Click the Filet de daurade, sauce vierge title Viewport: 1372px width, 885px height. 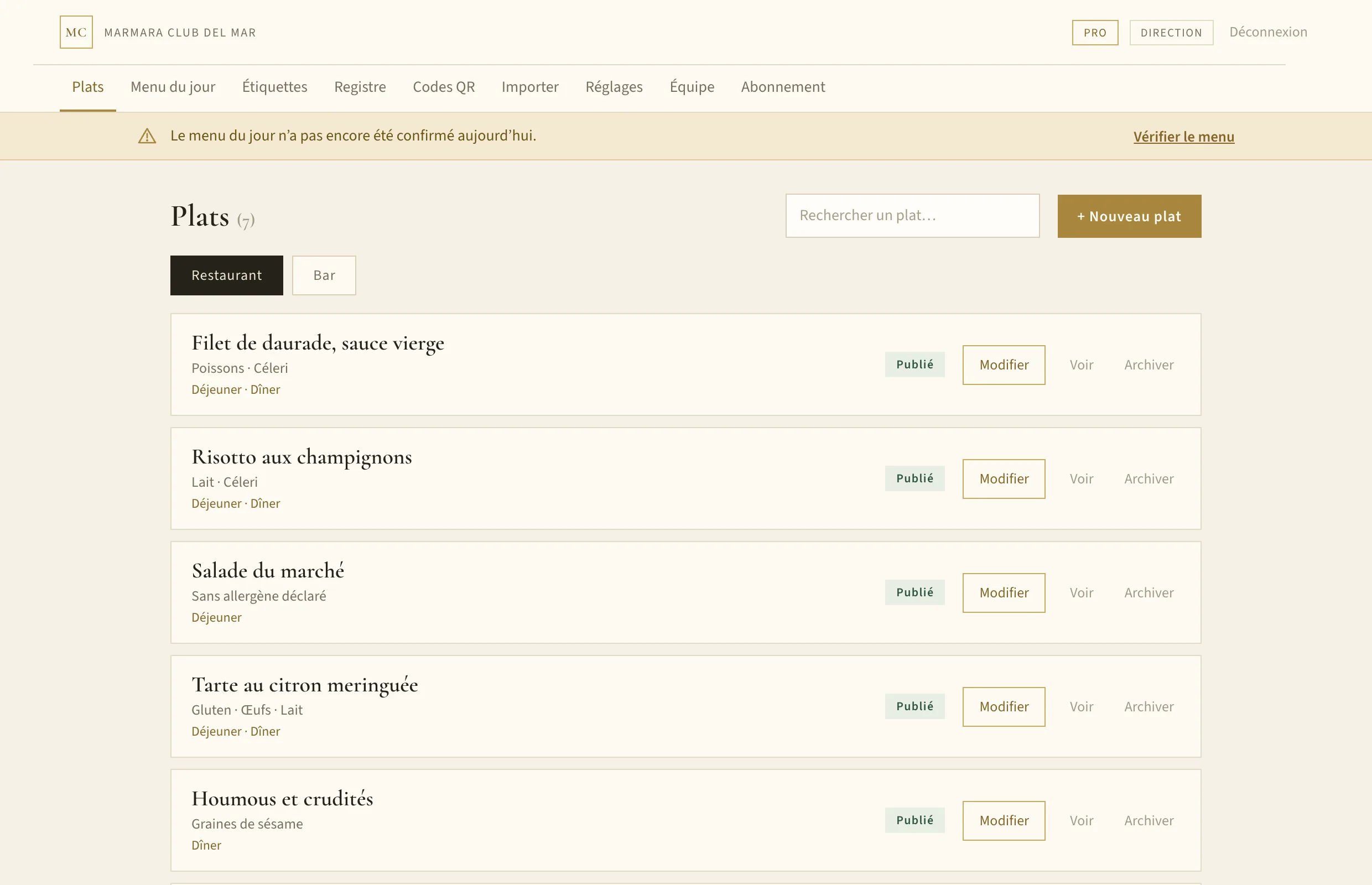point(318,343)
